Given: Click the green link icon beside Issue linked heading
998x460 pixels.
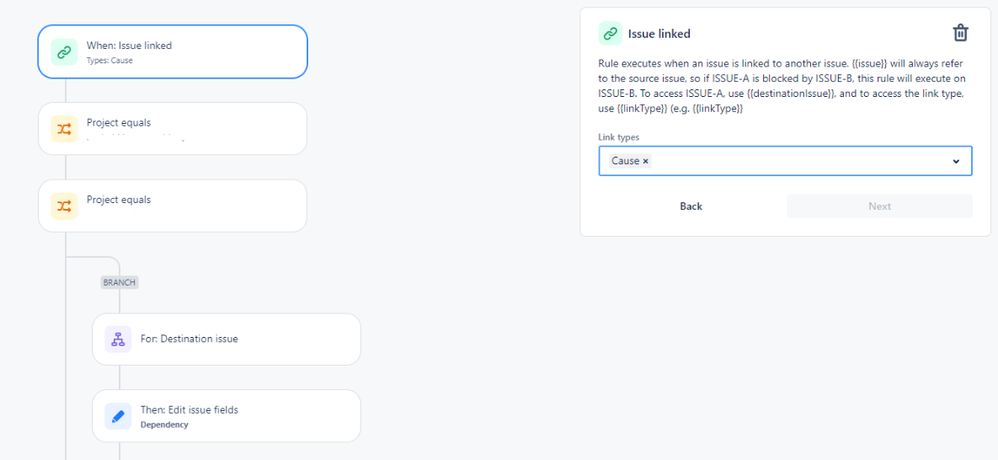Looking at the screenshot, I should pyautogui.click(x=610, y=34).
